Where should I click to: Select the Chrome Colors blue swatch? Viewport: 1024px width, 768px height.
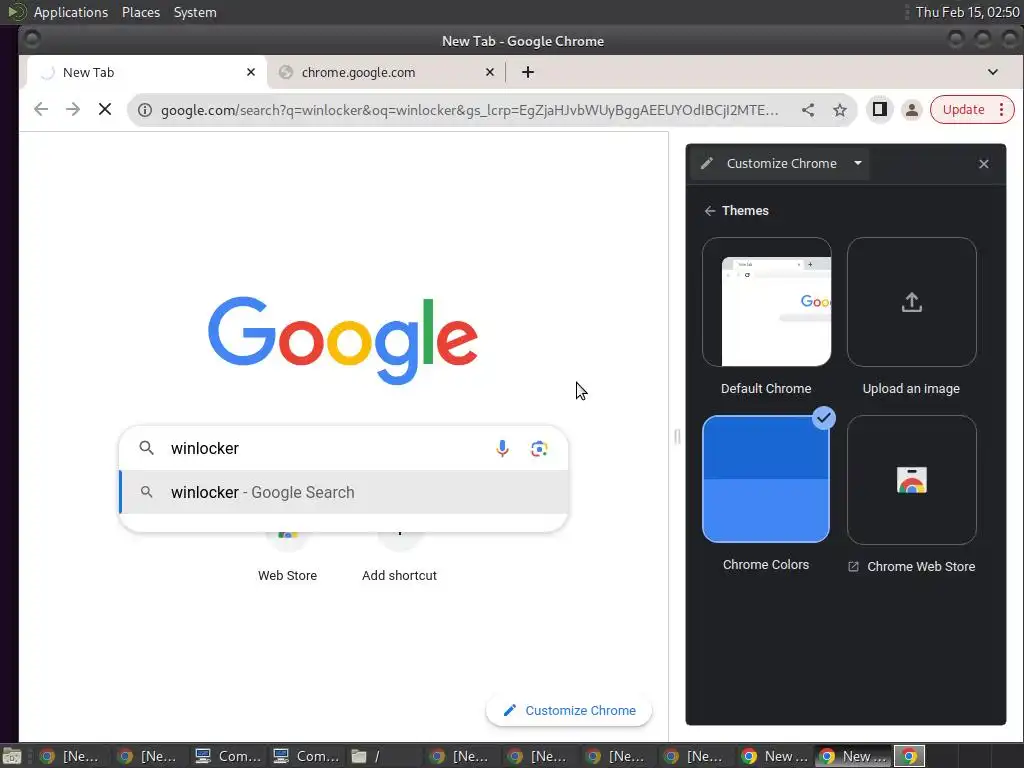[766, 479]
